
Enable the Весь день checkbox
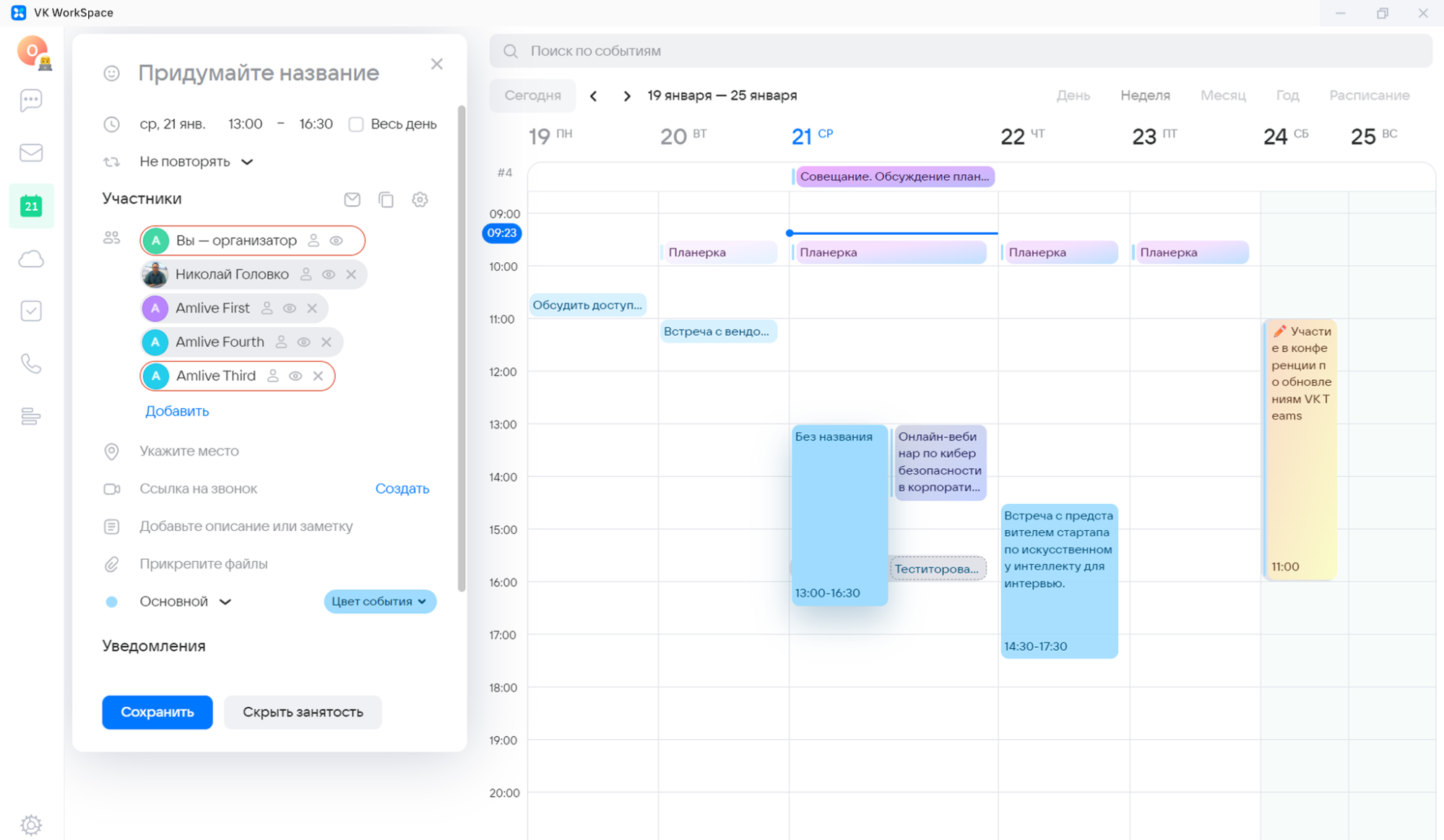pos(356,124)
